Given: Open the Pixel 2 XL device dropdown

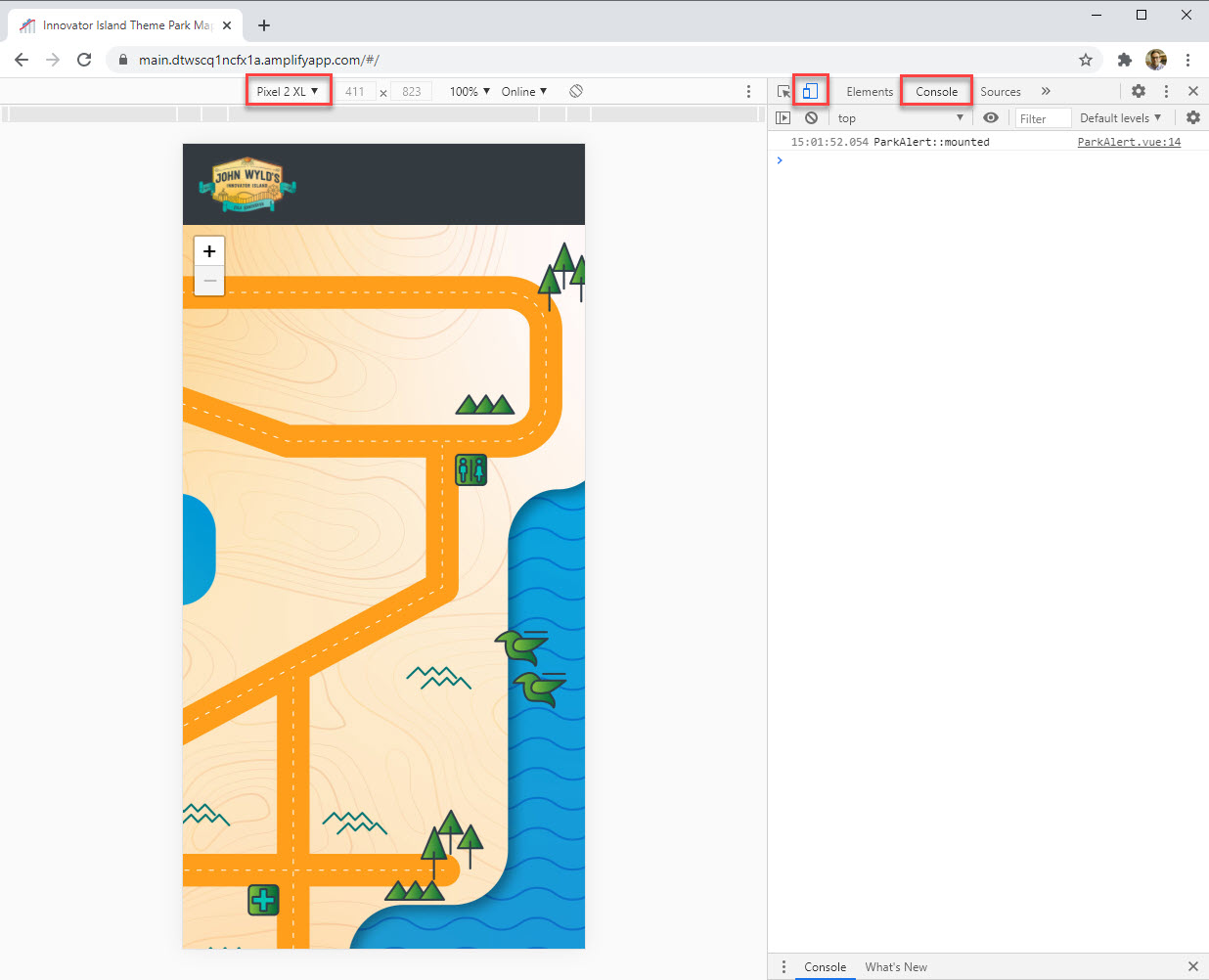Looking at the screenshot, I should (288, 90).
